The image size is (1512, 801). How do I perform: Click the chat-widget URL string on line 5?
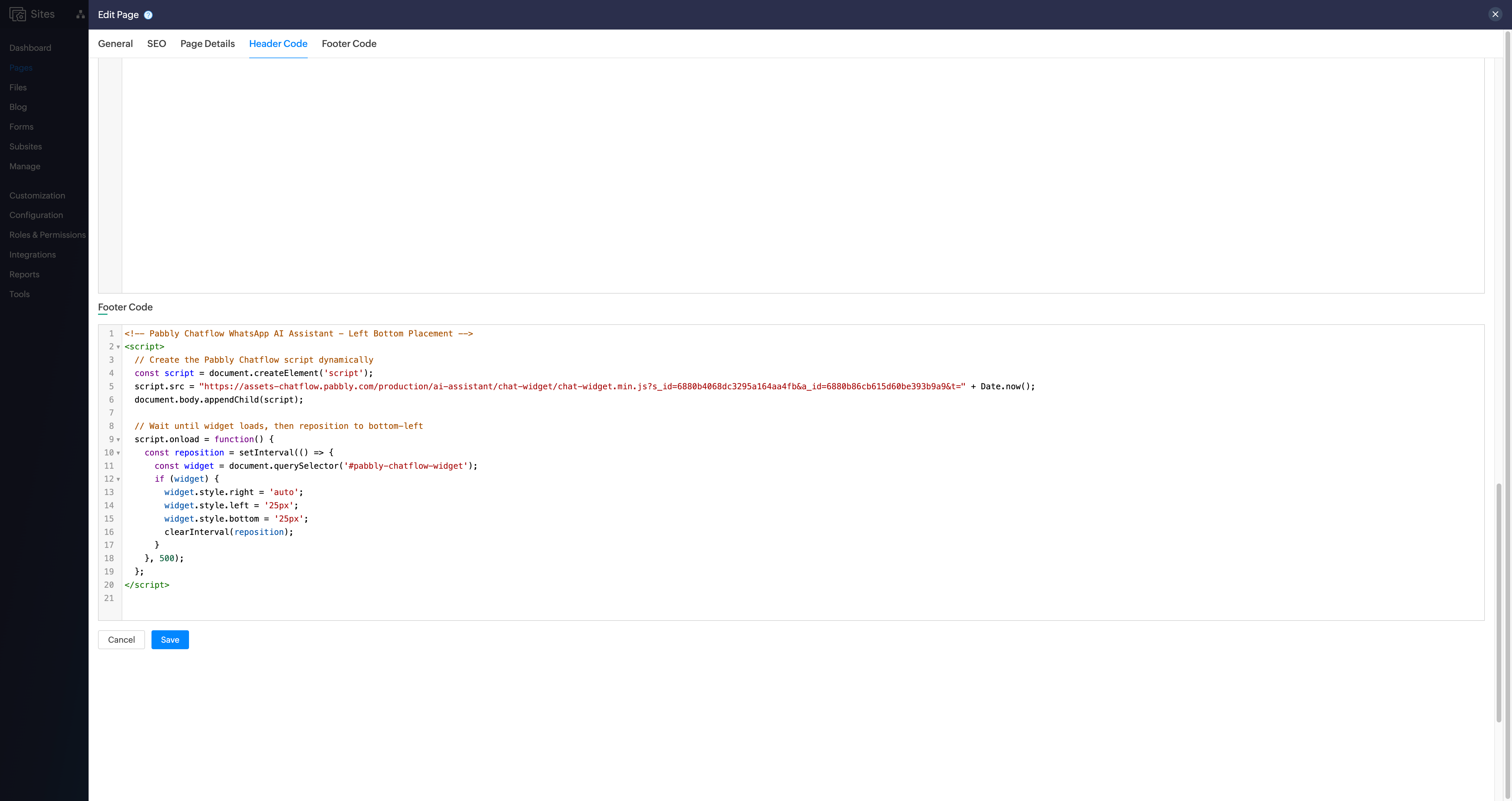pos(581,386)
